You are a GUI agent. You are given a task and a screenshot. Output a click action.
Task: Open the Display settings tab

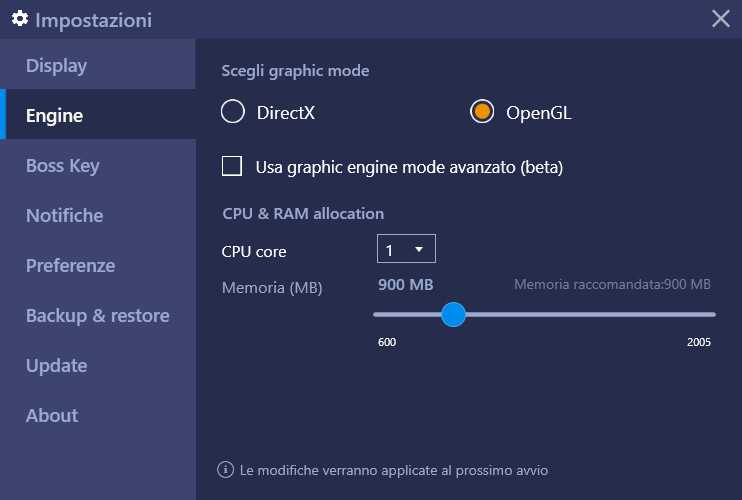(x=97, y=64)
